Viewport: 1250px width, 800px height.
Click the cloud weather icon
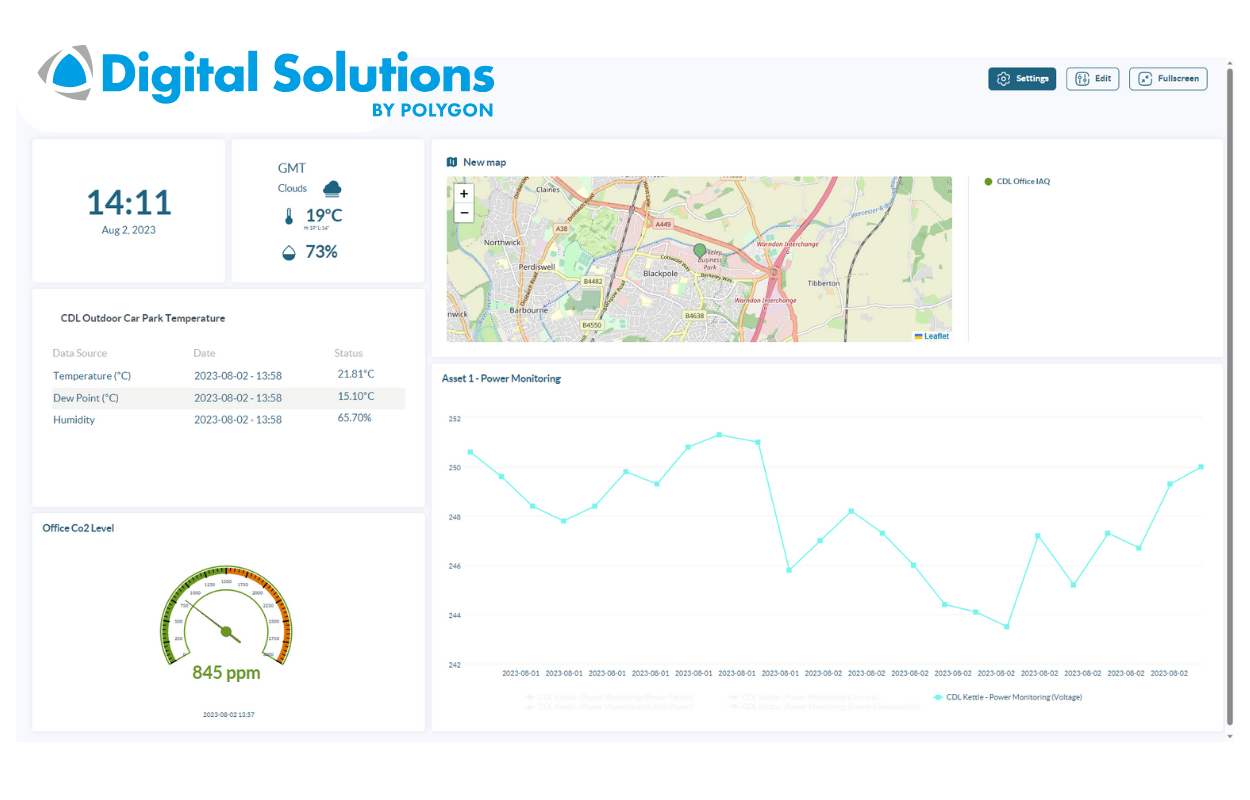pyautogui.click(x=332, y=188)
